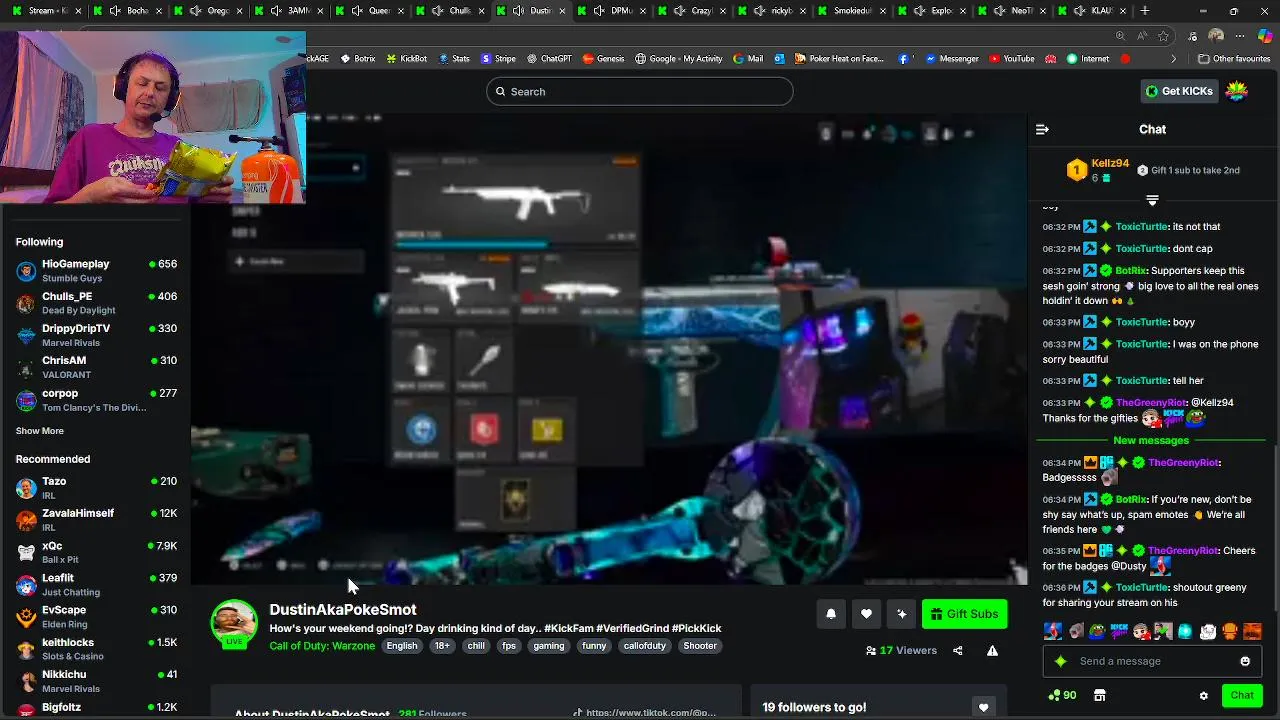The image size is (1280, 720).
Task: Report the stream via the warning triangle icon
Action: tap(992, 650)
